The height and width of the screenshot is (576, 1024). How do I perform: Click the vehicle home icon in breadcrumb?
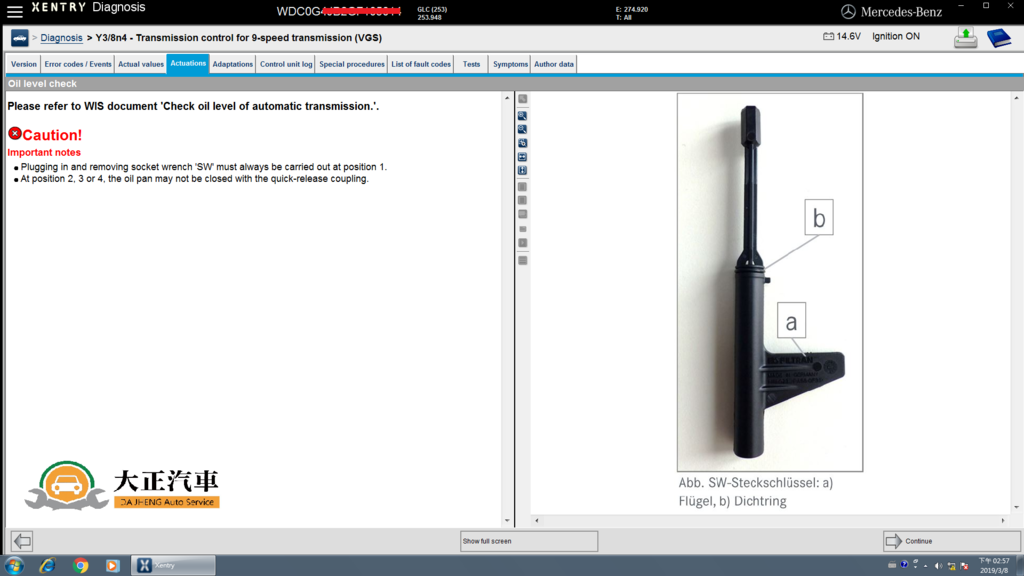[x=20, y=38]
